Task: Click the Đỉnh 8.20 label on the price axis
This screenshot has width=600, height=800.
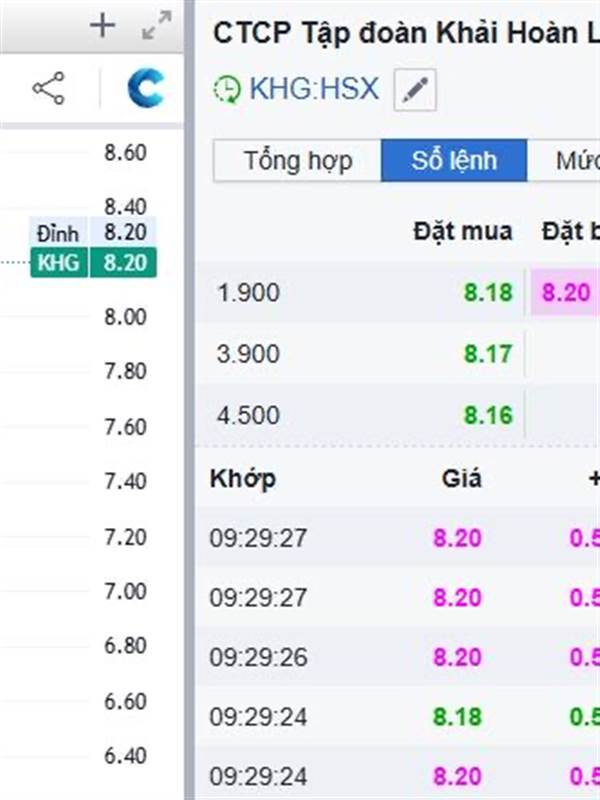Action: pos(93,233)
